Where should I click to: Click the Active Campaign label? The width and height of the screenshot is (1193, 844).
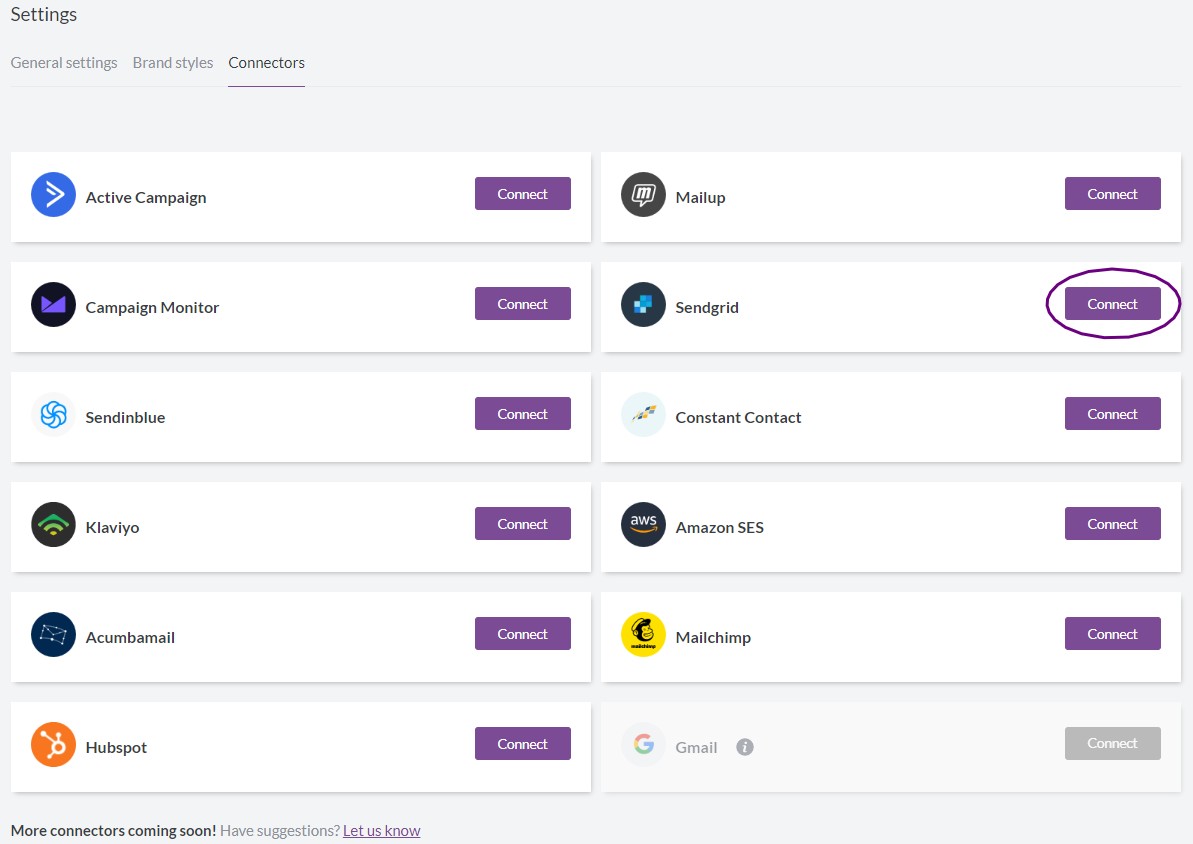pos(146,198)
